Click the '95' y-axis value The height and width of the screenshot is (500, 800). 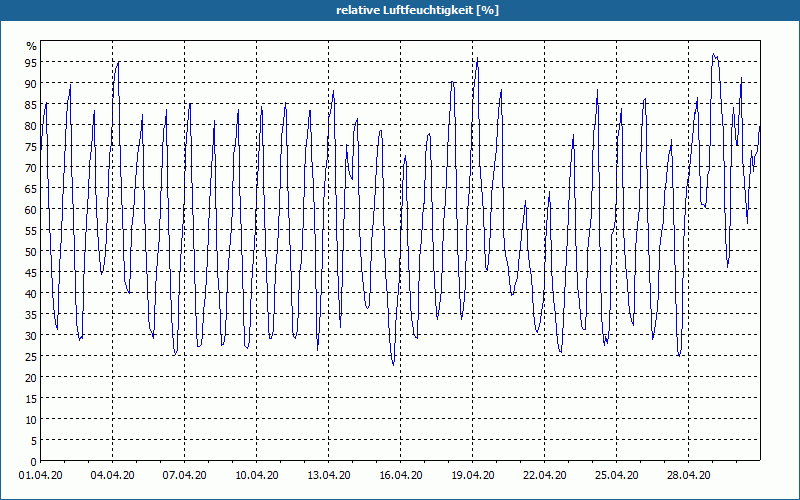tap(32, 63)
